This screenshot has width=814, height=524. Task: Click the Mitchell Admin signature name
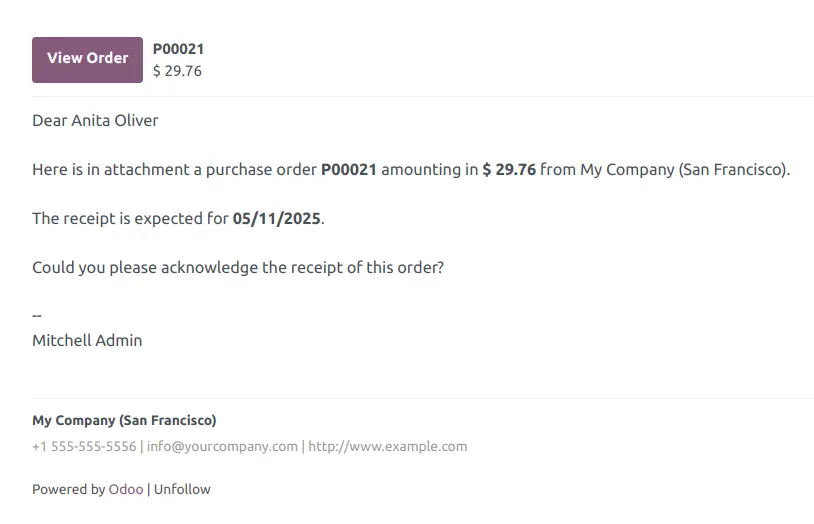click(87, 340)
